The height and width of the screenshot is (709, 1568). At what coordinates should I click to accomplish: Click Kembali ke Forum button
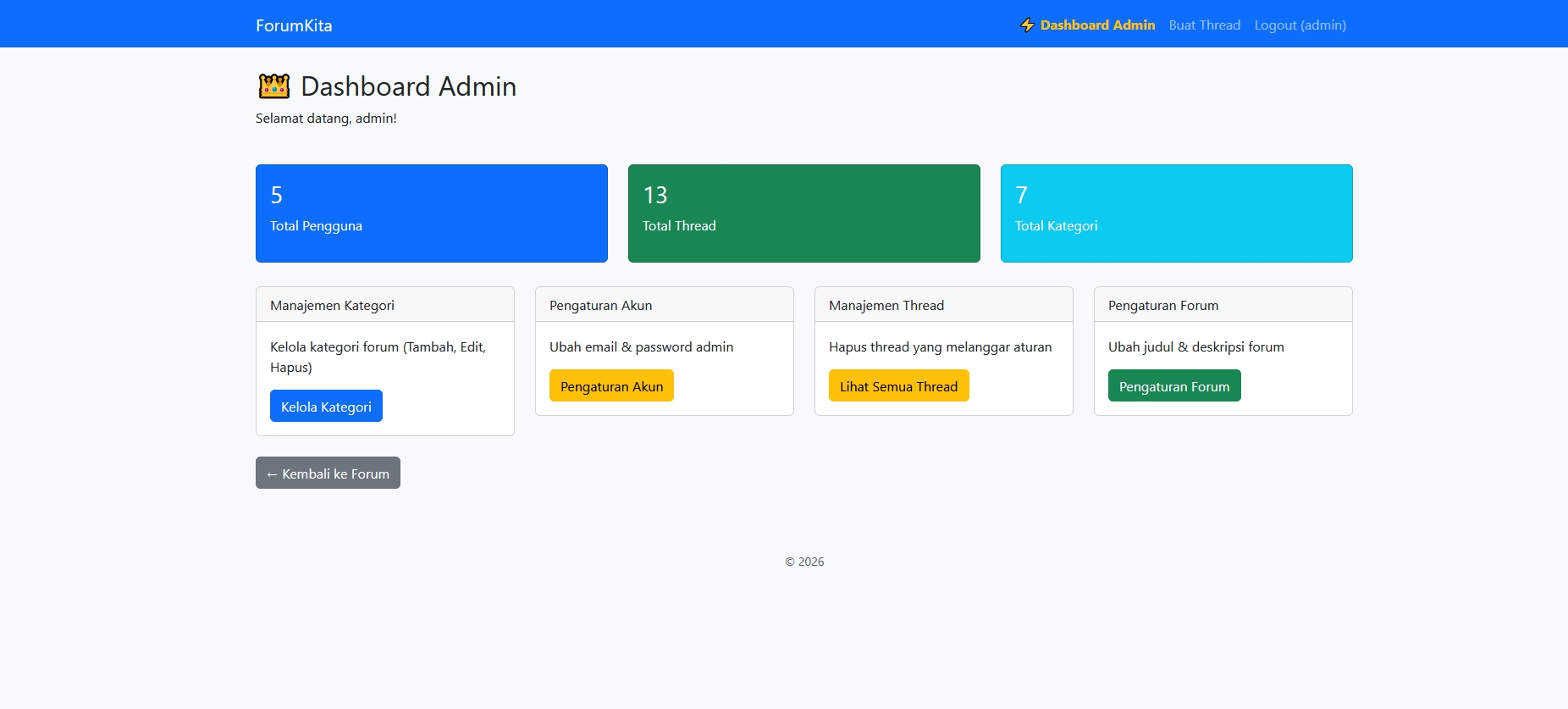[x=328, y=473]
